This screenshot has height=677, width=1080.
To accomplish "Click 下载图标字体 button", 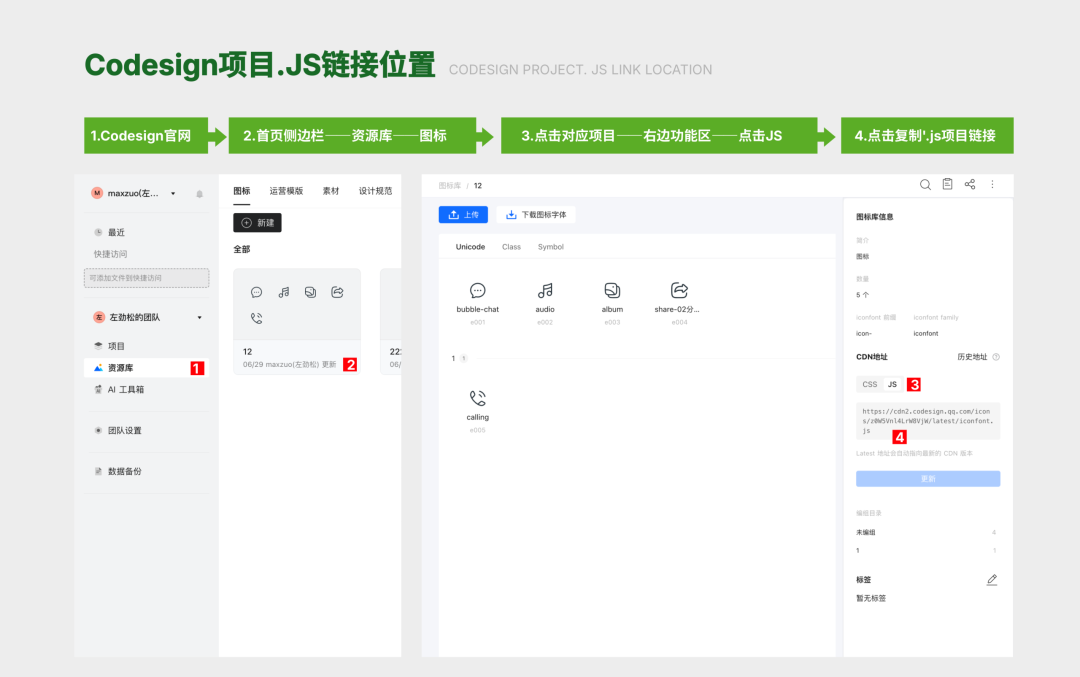I will 536,215.
